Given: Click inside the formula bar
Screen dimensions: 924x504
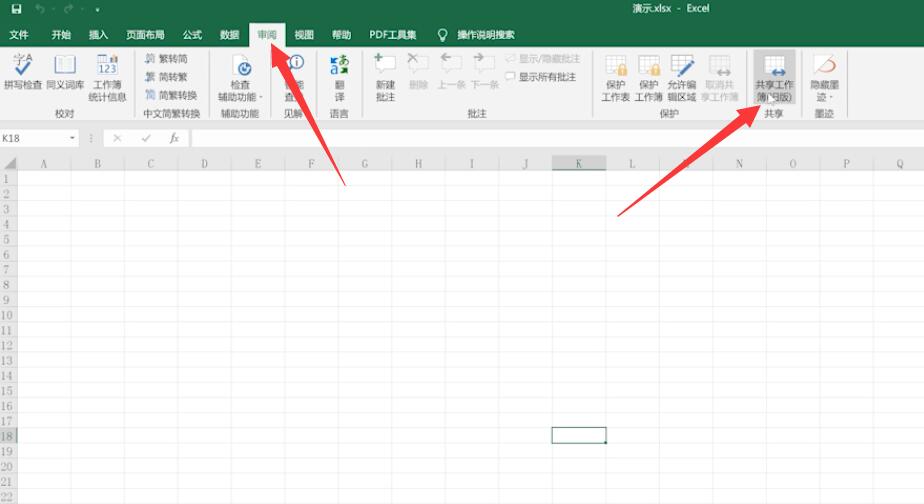Looking at the screenshot, I should [x=557, y=138].
